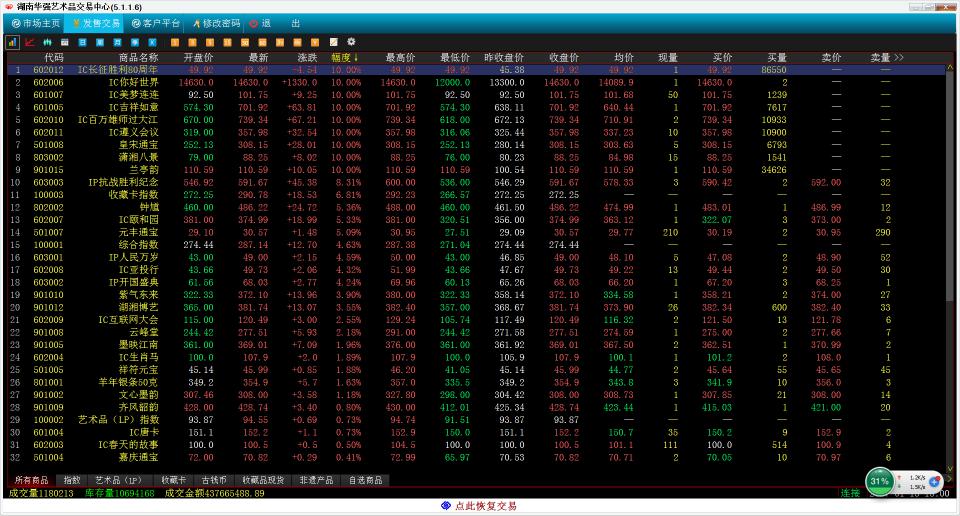
Task: Open the 市场主页 menu
Action: [x=36, y=23]
